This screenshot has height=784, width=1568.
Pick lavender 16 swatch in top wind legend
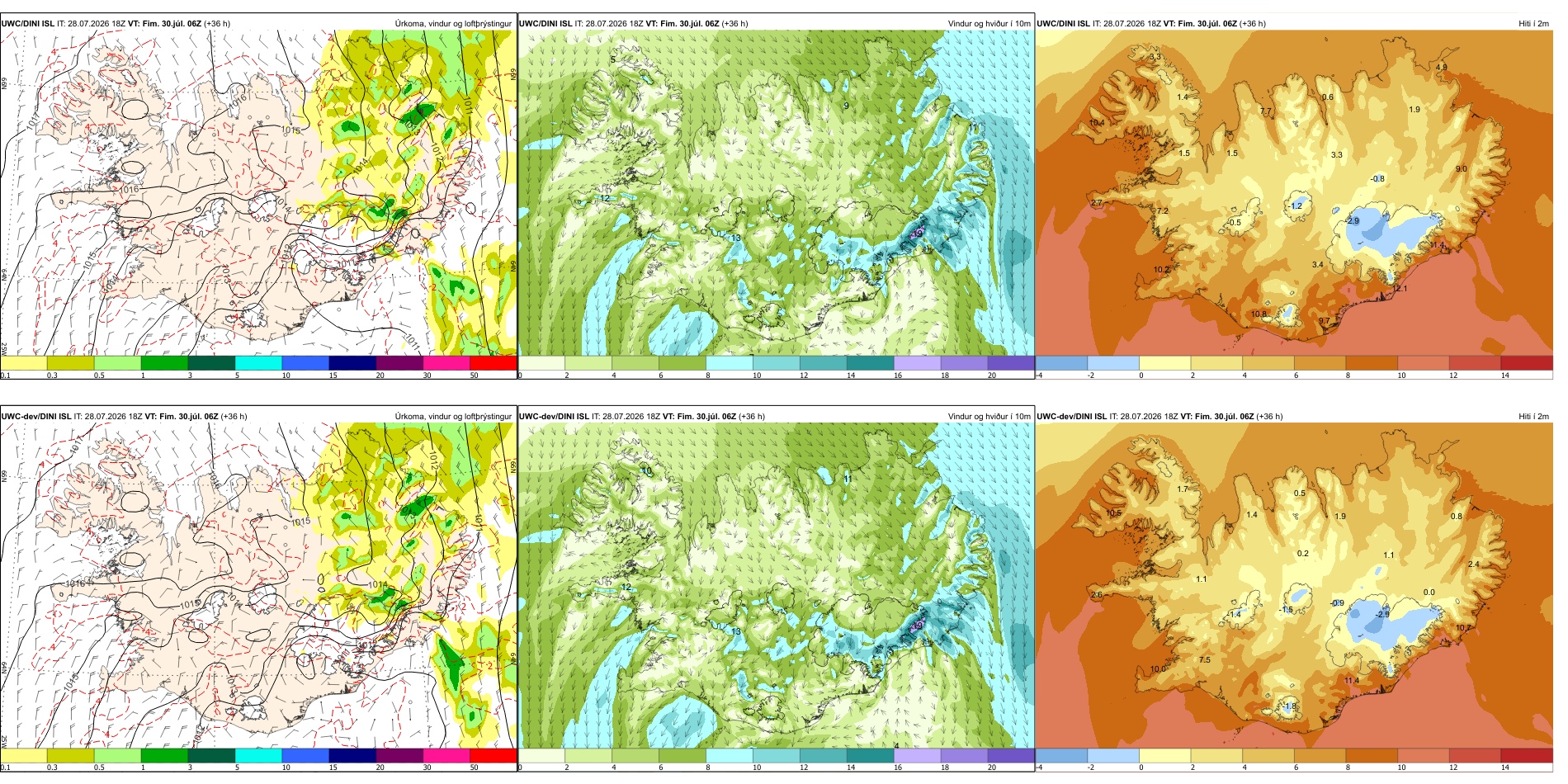917,363
